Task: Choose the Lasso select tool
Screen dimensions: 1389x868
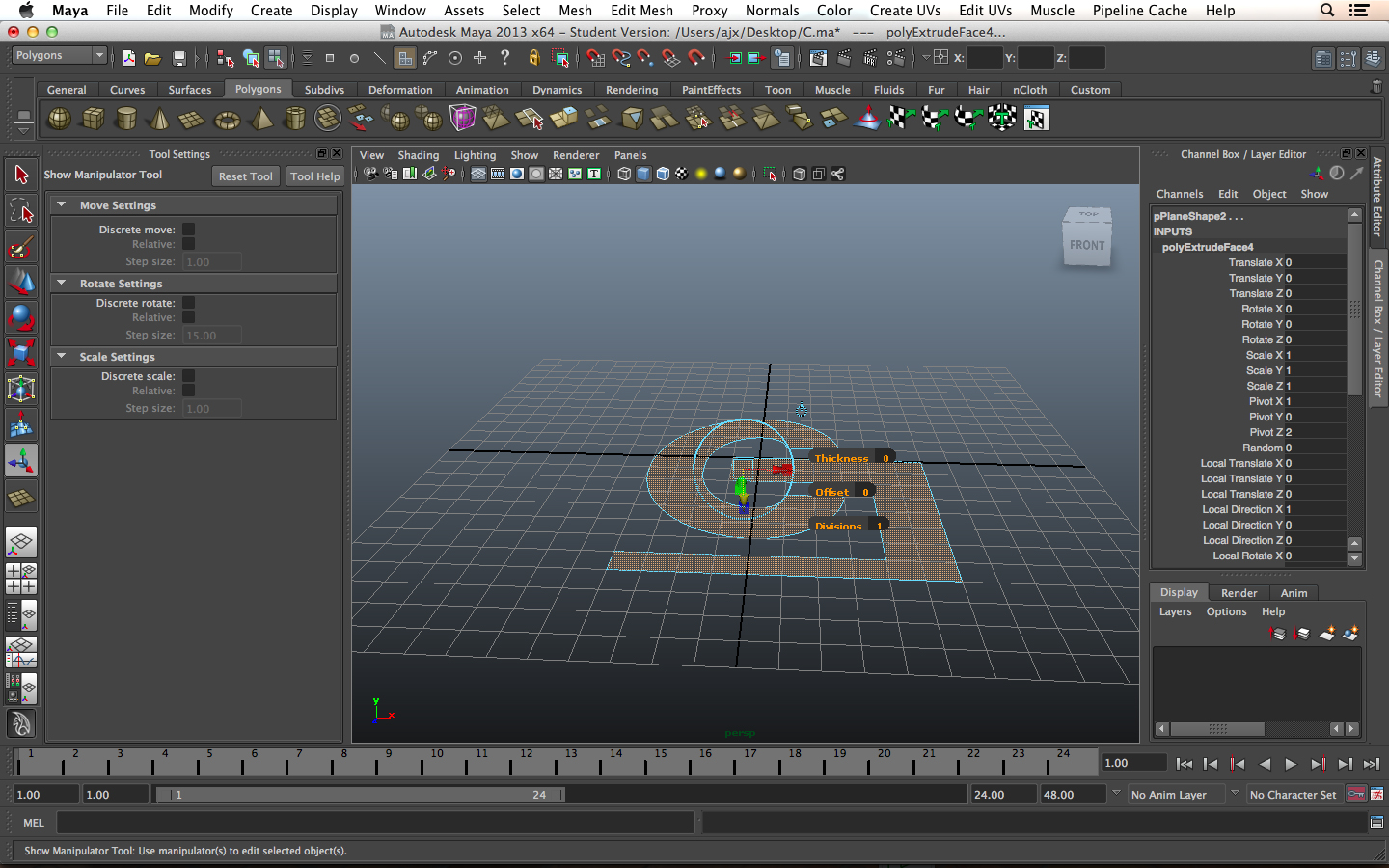Action: 21,210
